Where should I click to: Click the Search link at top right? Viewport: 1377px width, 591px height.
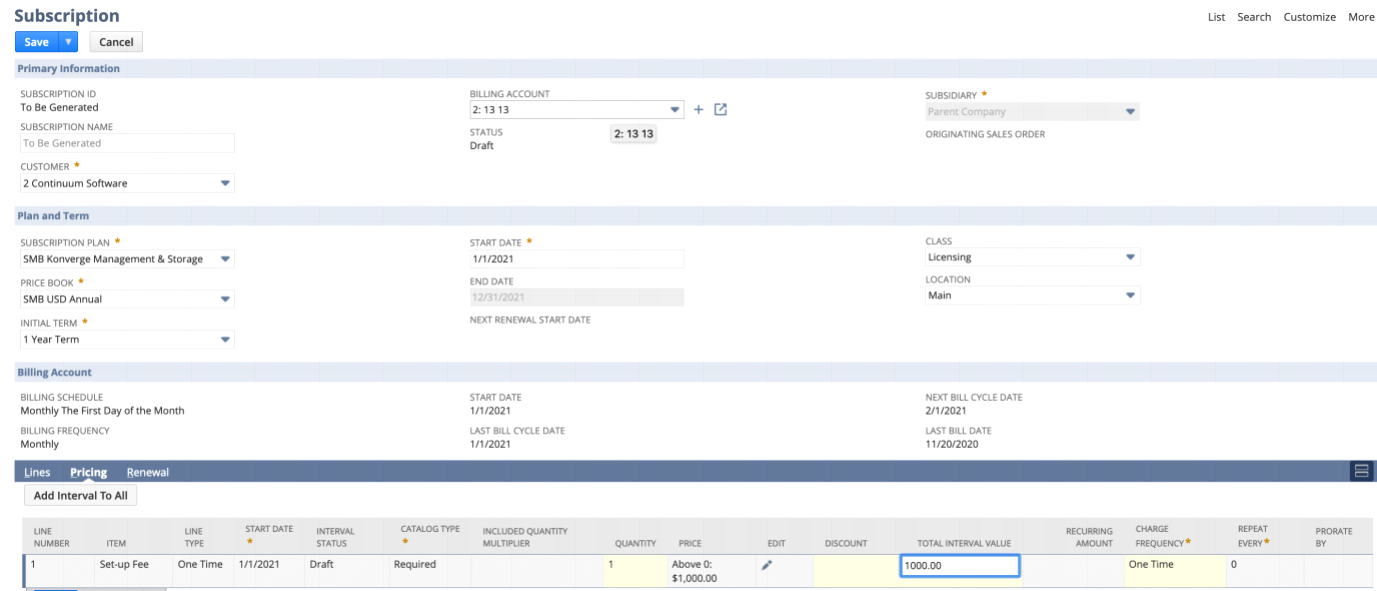1254,17
